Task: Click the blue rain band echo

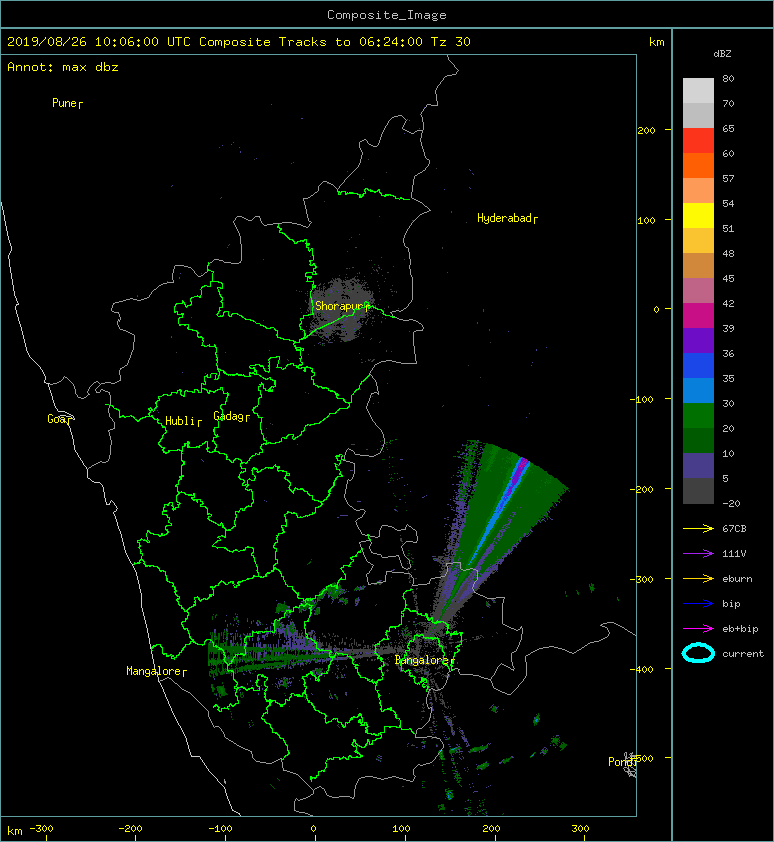Action: tap(500, 513)
